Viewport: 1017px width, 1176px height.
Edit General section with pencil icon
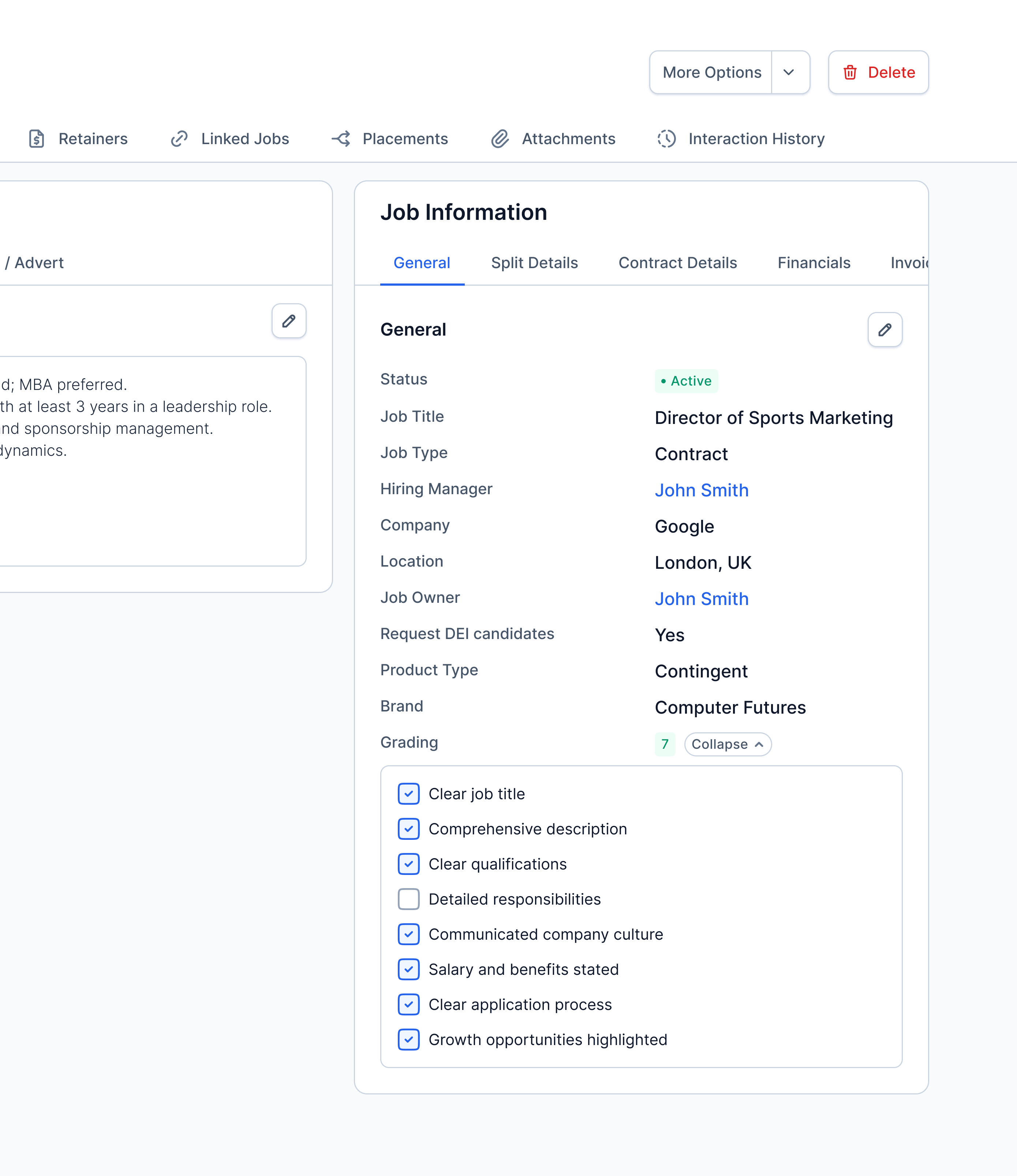[885, 329]
